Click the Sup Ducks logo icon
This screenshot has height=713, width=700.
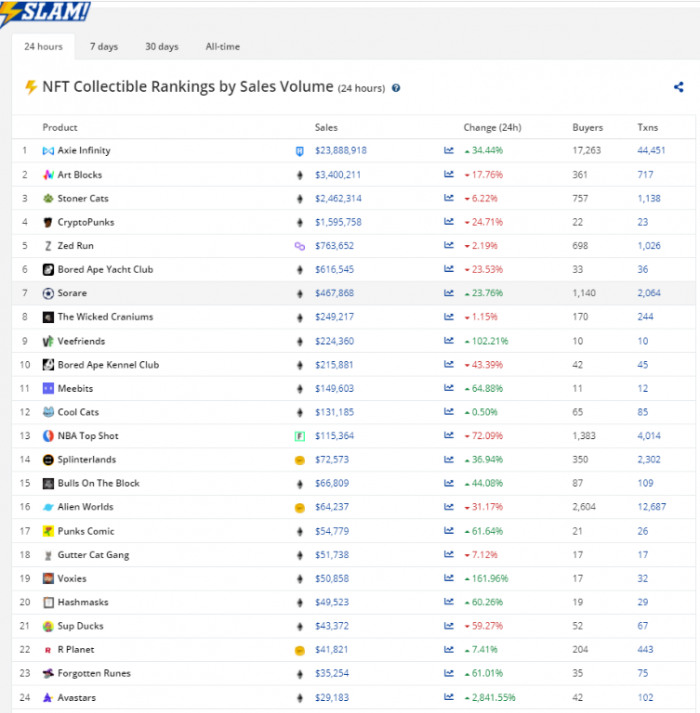(48, 626)
